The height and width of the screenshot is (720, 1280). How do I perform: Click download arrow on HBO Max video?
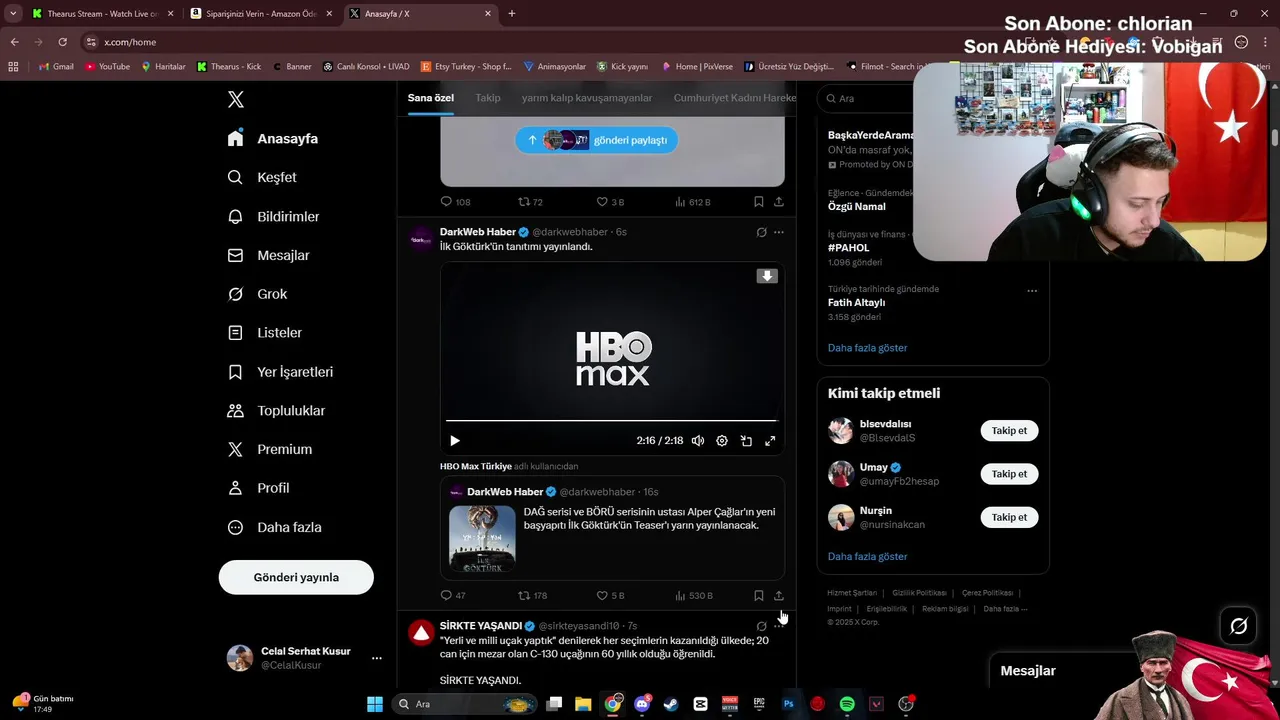[x=767, y=276]
